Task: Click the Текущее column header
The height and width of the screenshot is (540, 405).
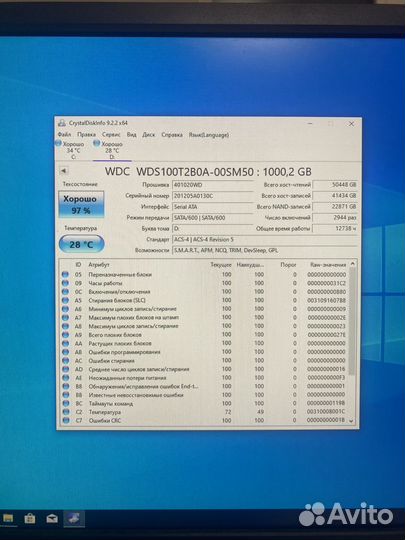Action: tap(221, 264)
